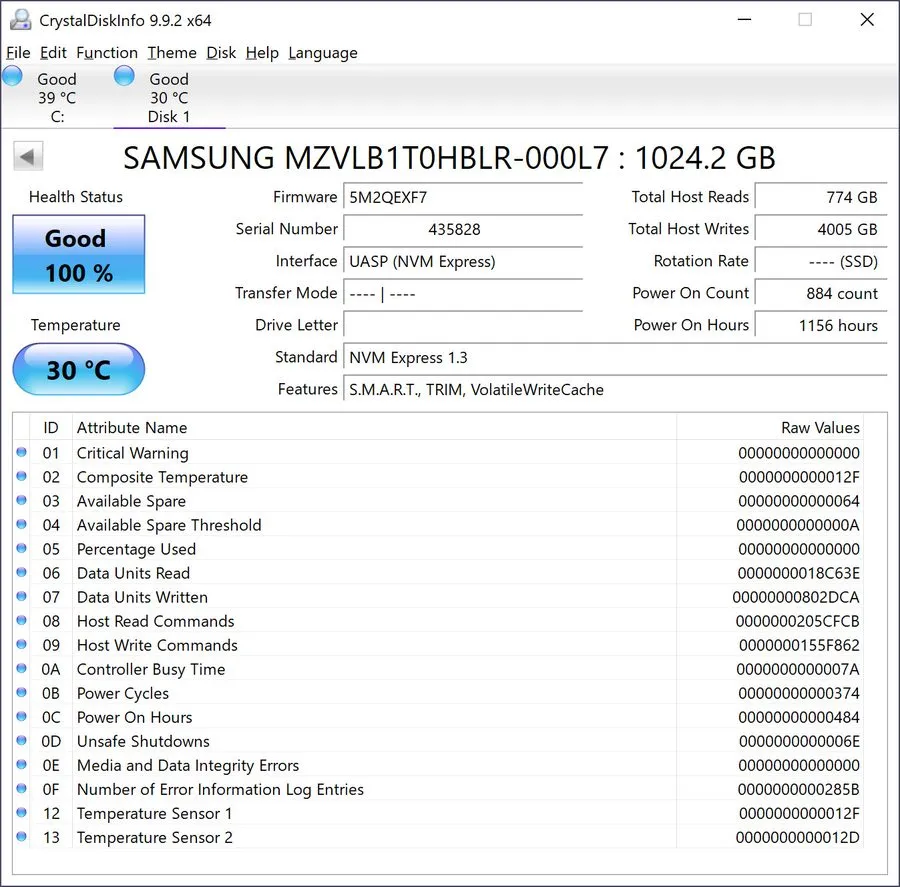Open the Theme menu
This screenshot has width=900, height=887.
(x=172, y=53)
